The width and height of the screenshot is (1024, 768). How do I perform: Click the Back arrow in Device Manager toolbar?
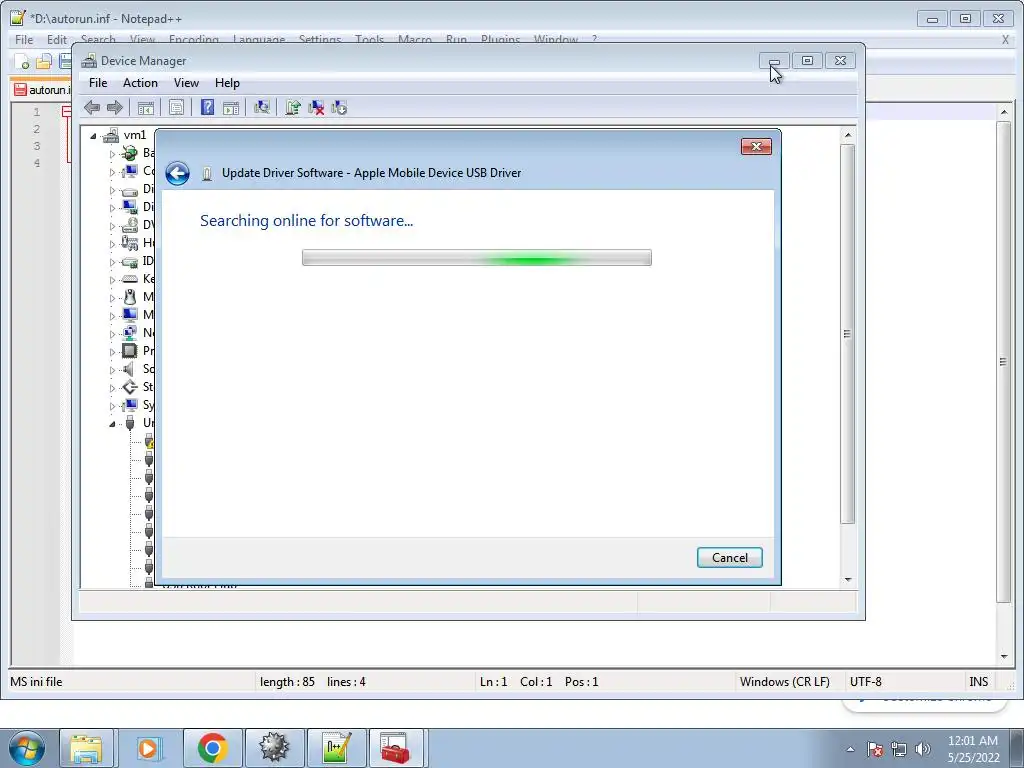pos(92,108)
